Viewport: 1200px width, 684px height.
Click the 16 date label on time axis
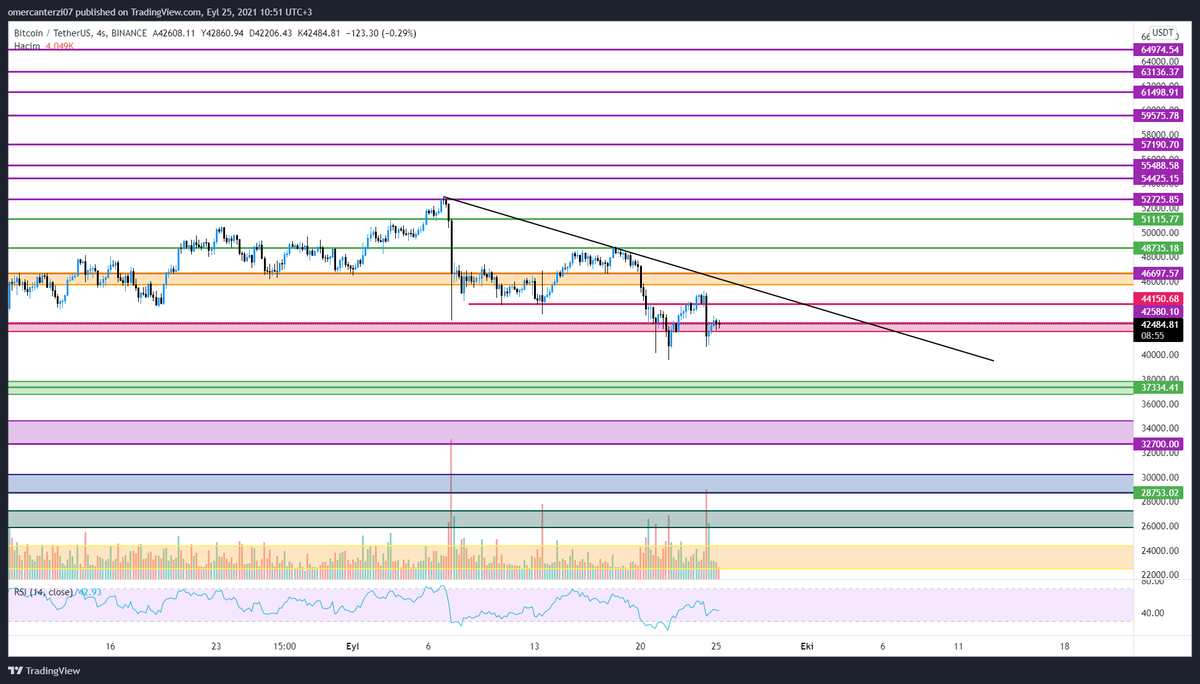[110, 647]
